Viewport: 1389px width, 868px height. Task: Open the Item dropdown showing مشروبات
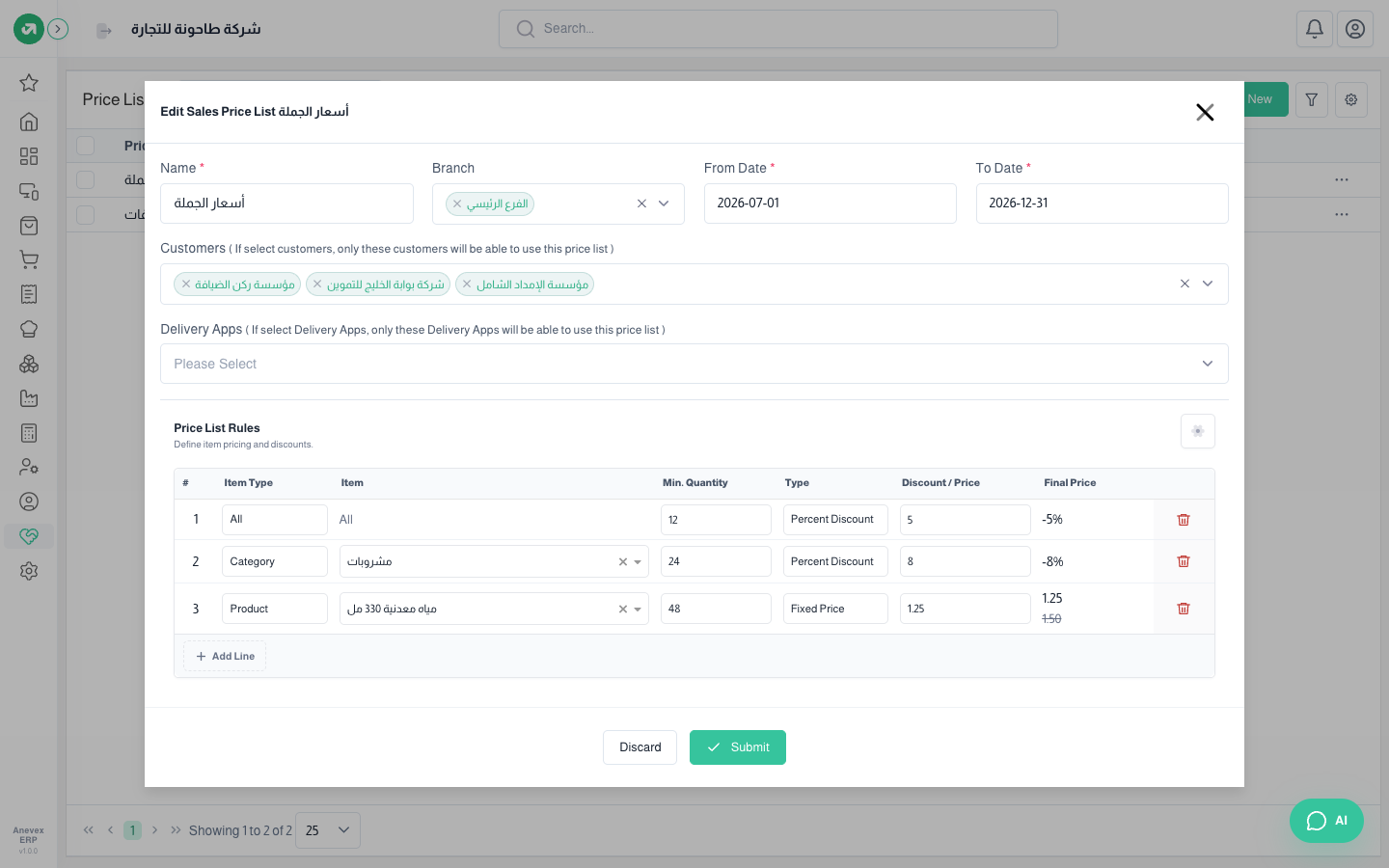[494, 561]
